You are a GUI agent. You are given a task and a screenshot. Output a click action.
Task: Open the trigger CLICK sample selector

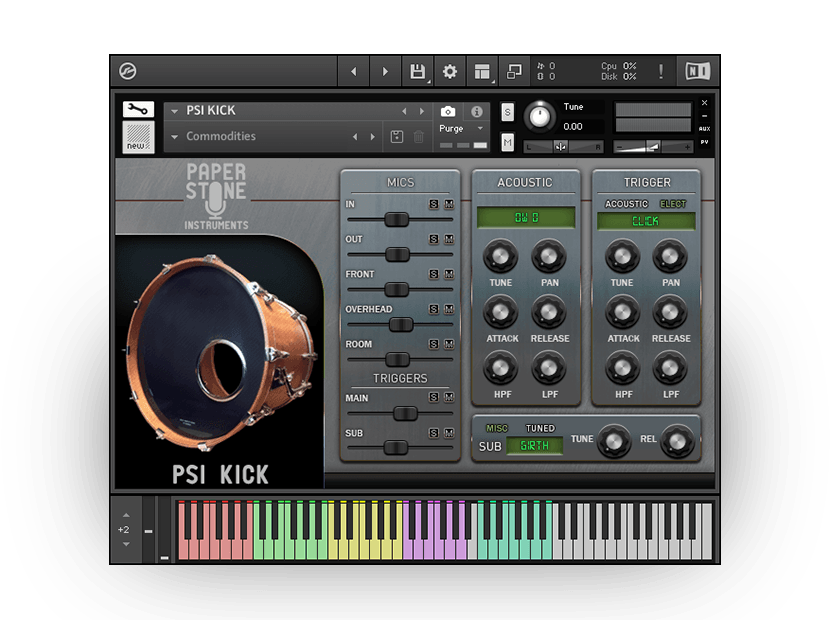point(646,221)
